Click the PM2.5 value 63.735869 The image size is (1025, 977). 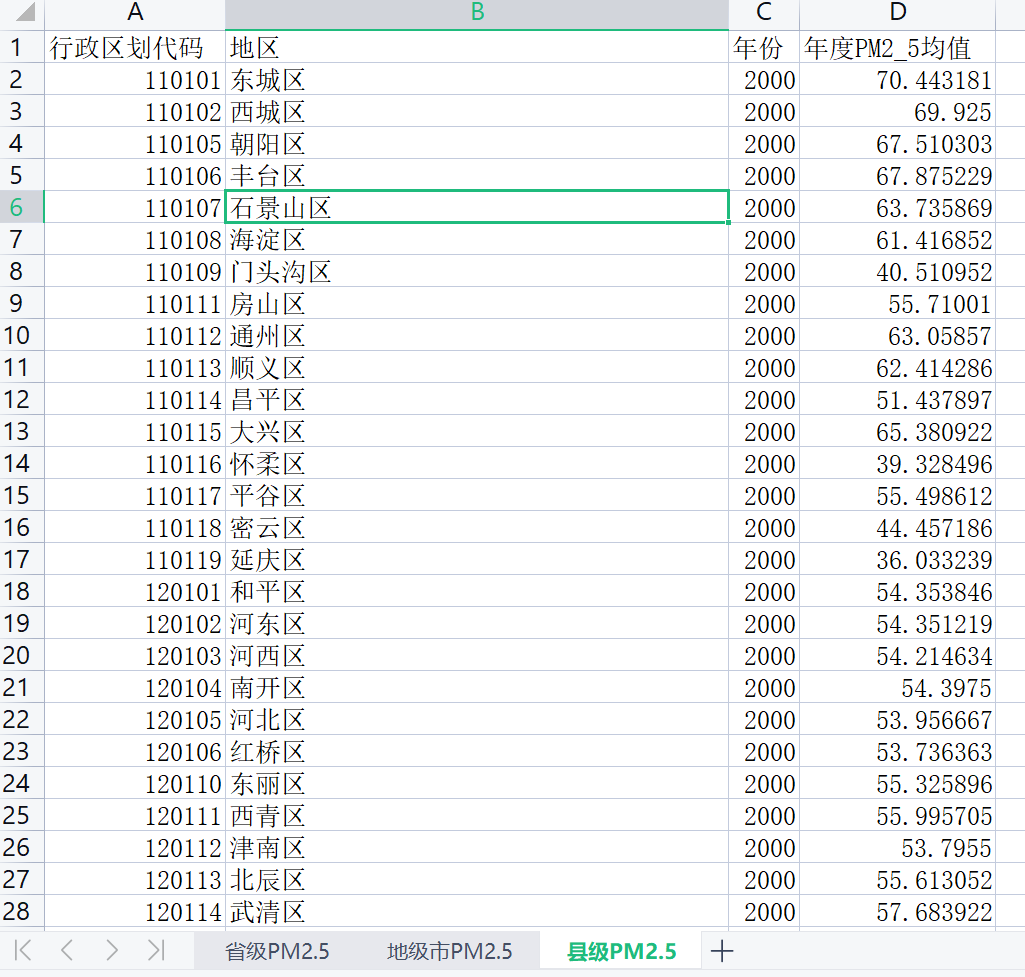pos(898,207)
